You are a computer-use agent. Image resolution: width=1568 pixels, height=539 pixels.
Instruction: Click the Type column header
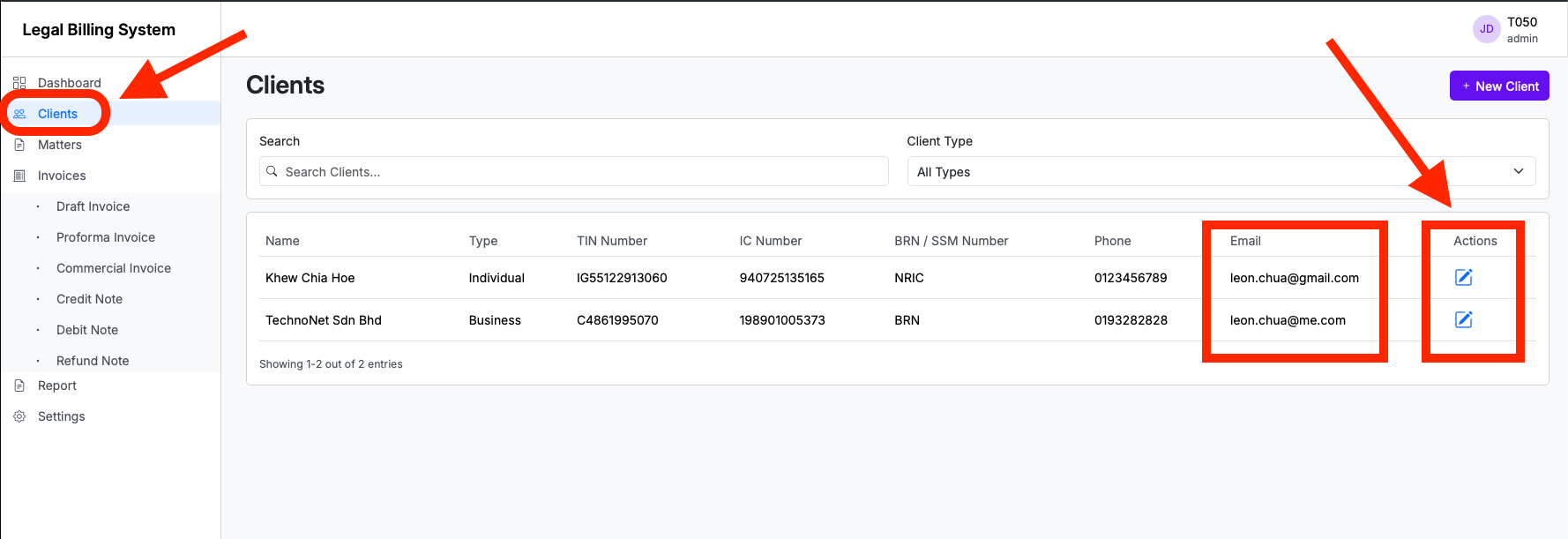[x=483, y=241]
